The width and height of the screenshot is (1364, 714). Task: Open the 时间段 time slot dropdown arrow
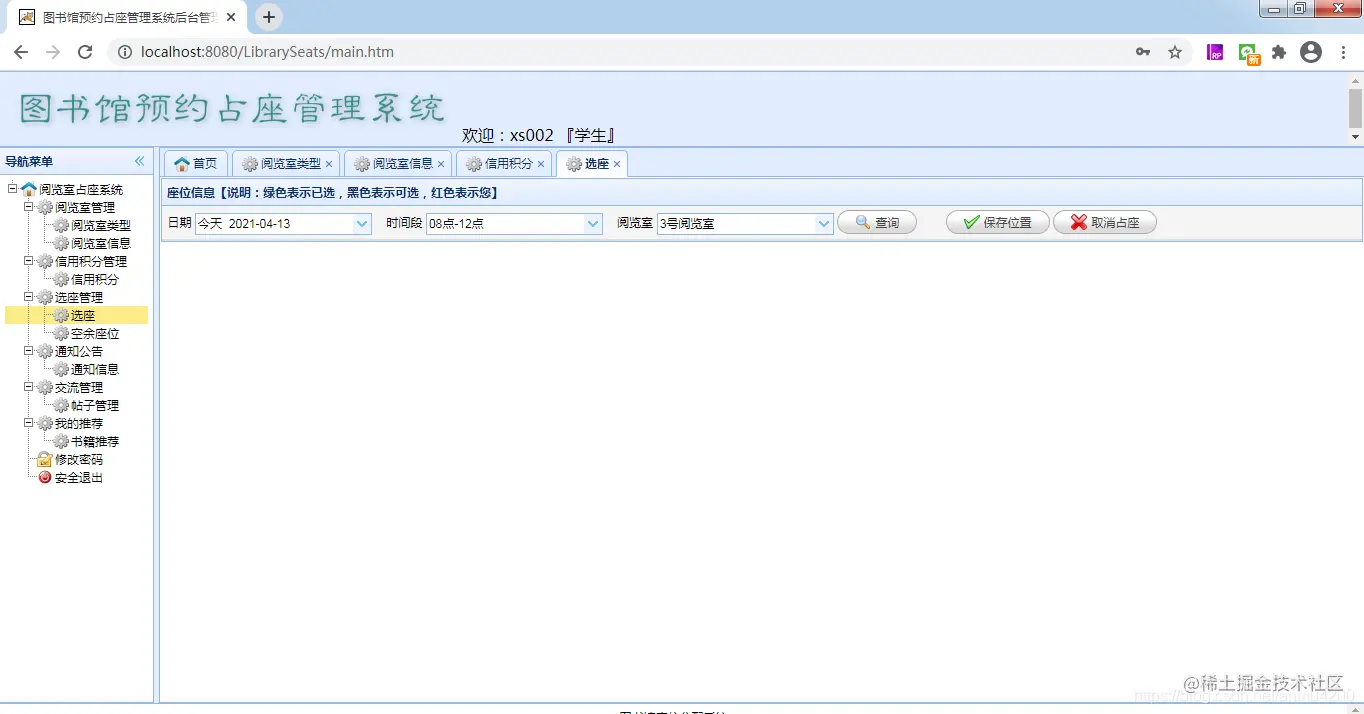coord(593,224)
